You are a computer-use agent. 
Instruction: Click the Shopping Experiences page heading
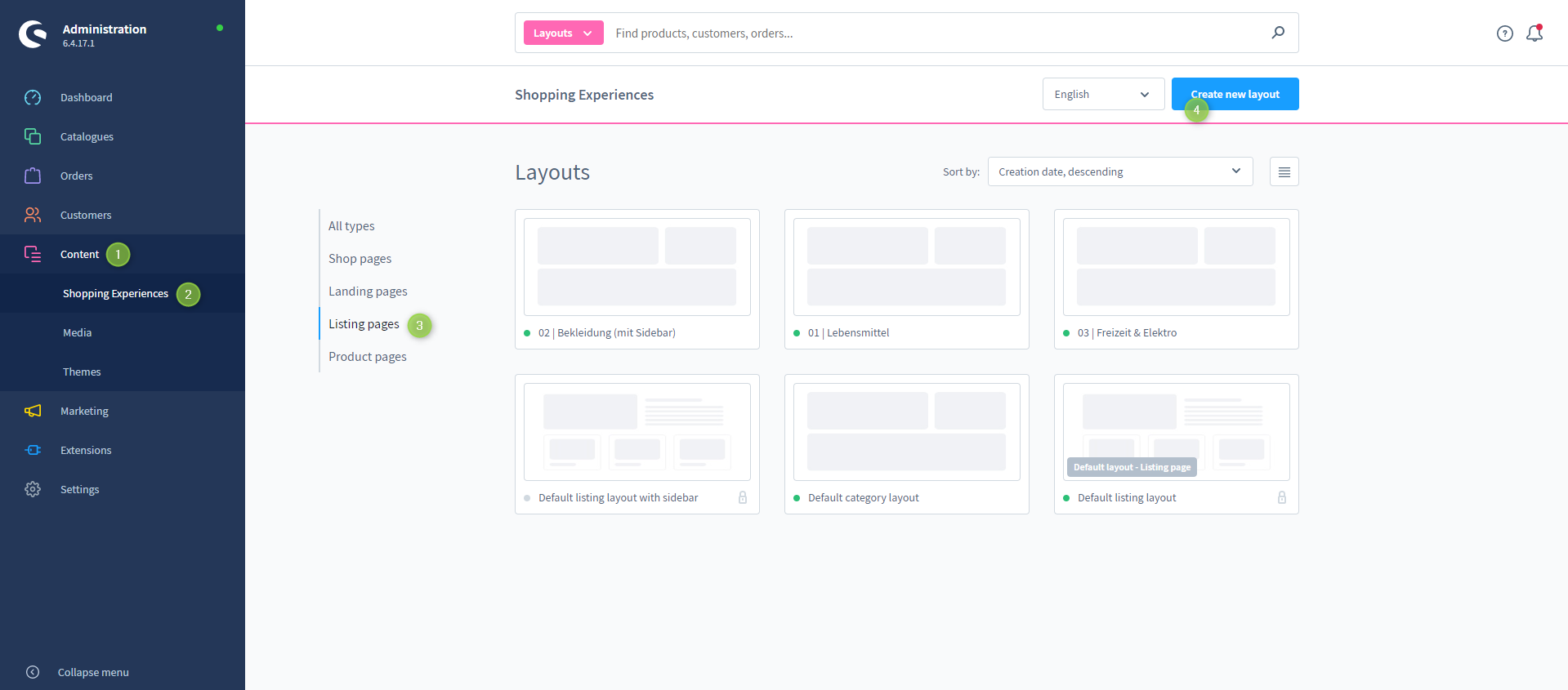[x=584, y=95]
